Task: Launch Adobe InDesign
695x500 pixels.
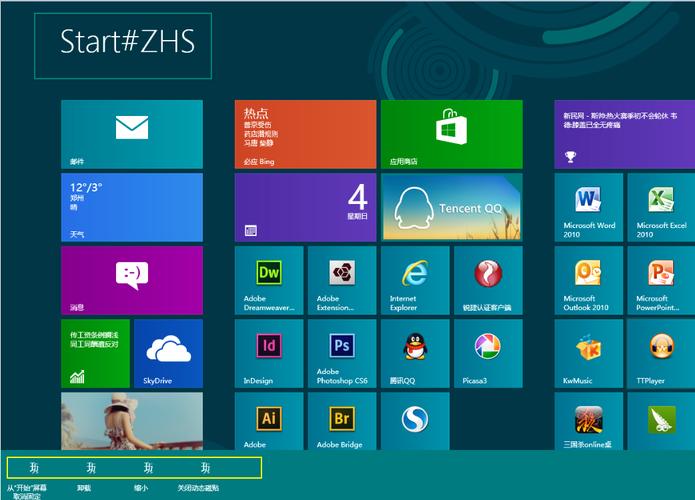Action: coord(269,354)
